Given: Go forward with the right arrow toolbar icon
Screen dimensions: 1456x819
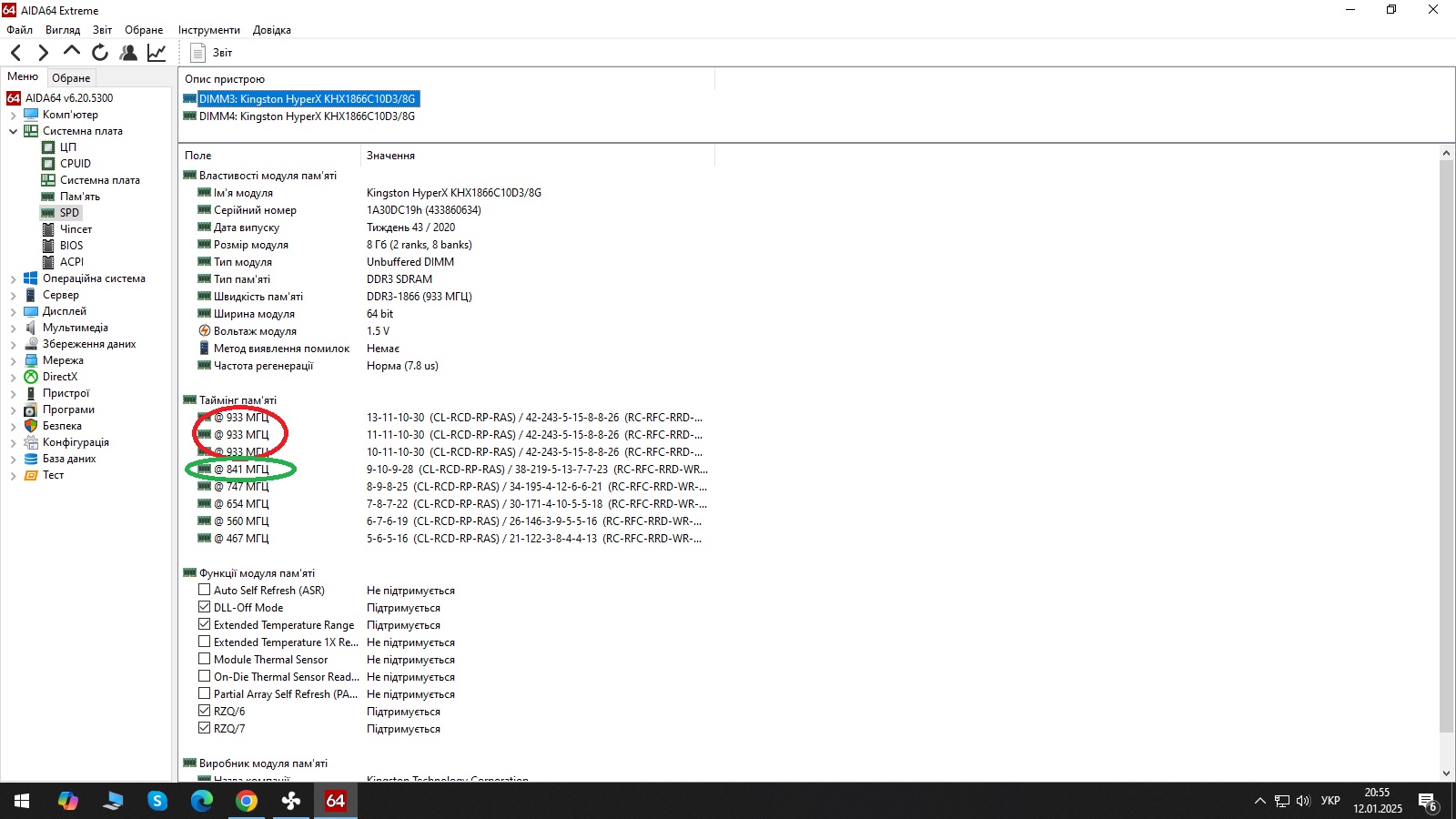Looking at the screenshot, I should (x=43, y=53).
